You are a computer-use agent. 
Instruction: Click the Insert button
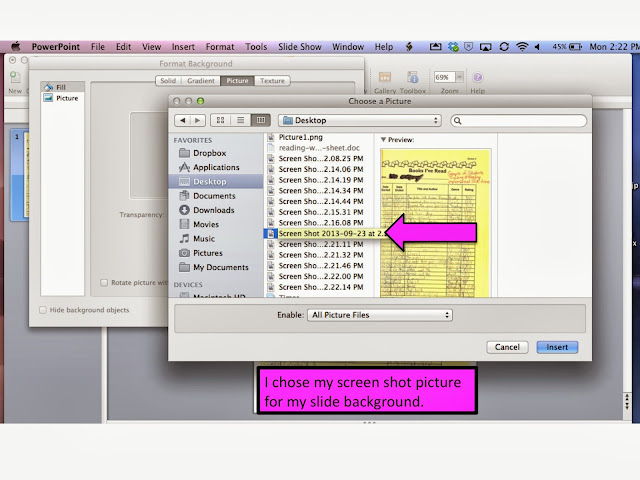pos(557,347)
